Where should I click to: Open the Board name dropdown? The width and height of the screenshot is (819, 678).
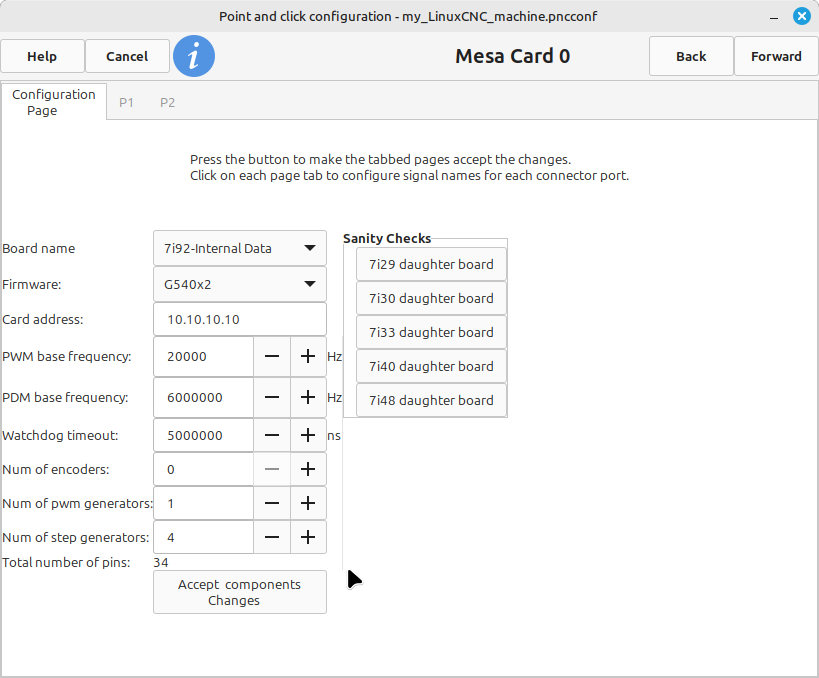pos(240,249)
